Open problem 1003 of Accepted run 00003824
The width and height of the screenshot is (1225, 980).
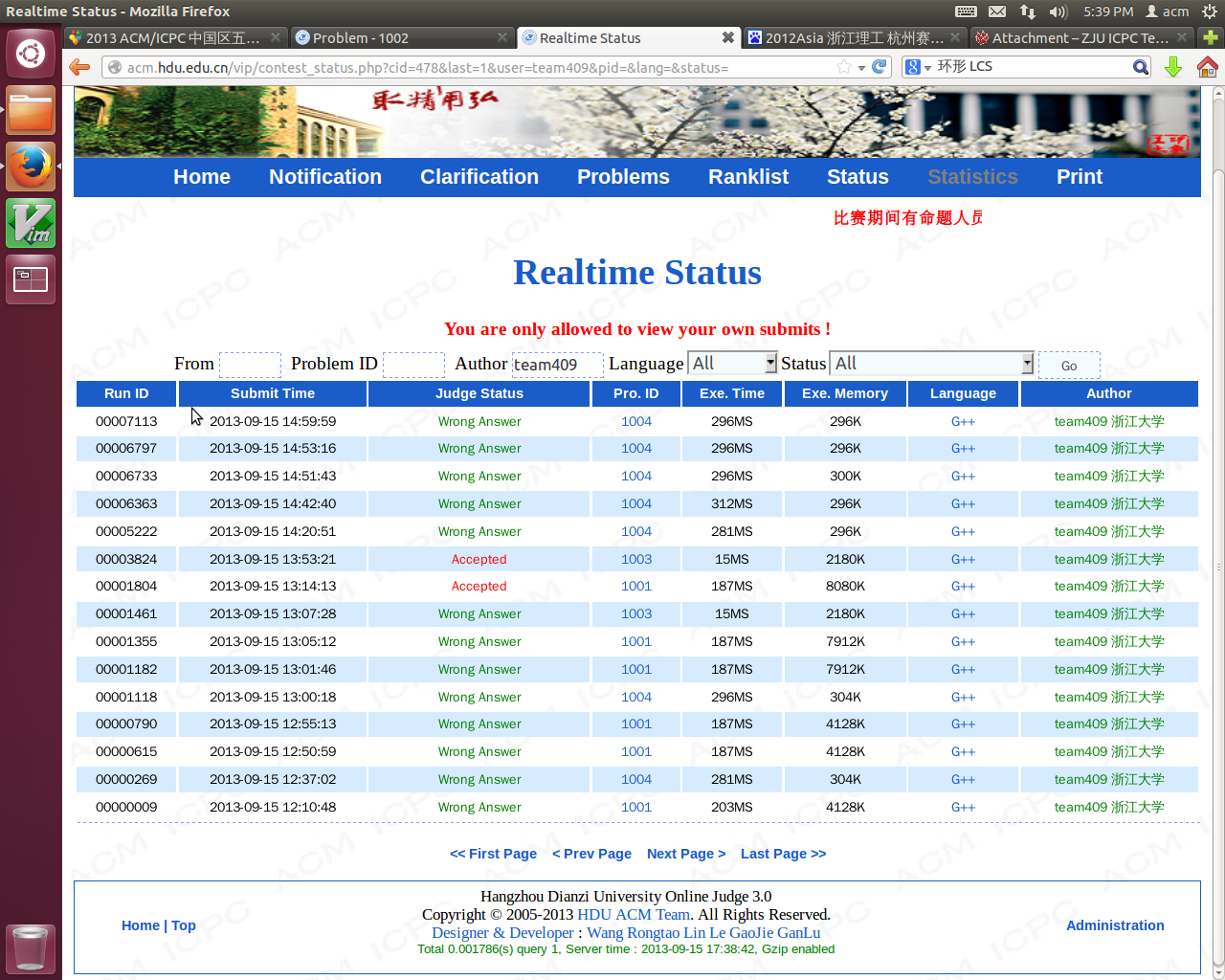pyautogui.click(x=635, y=559)
